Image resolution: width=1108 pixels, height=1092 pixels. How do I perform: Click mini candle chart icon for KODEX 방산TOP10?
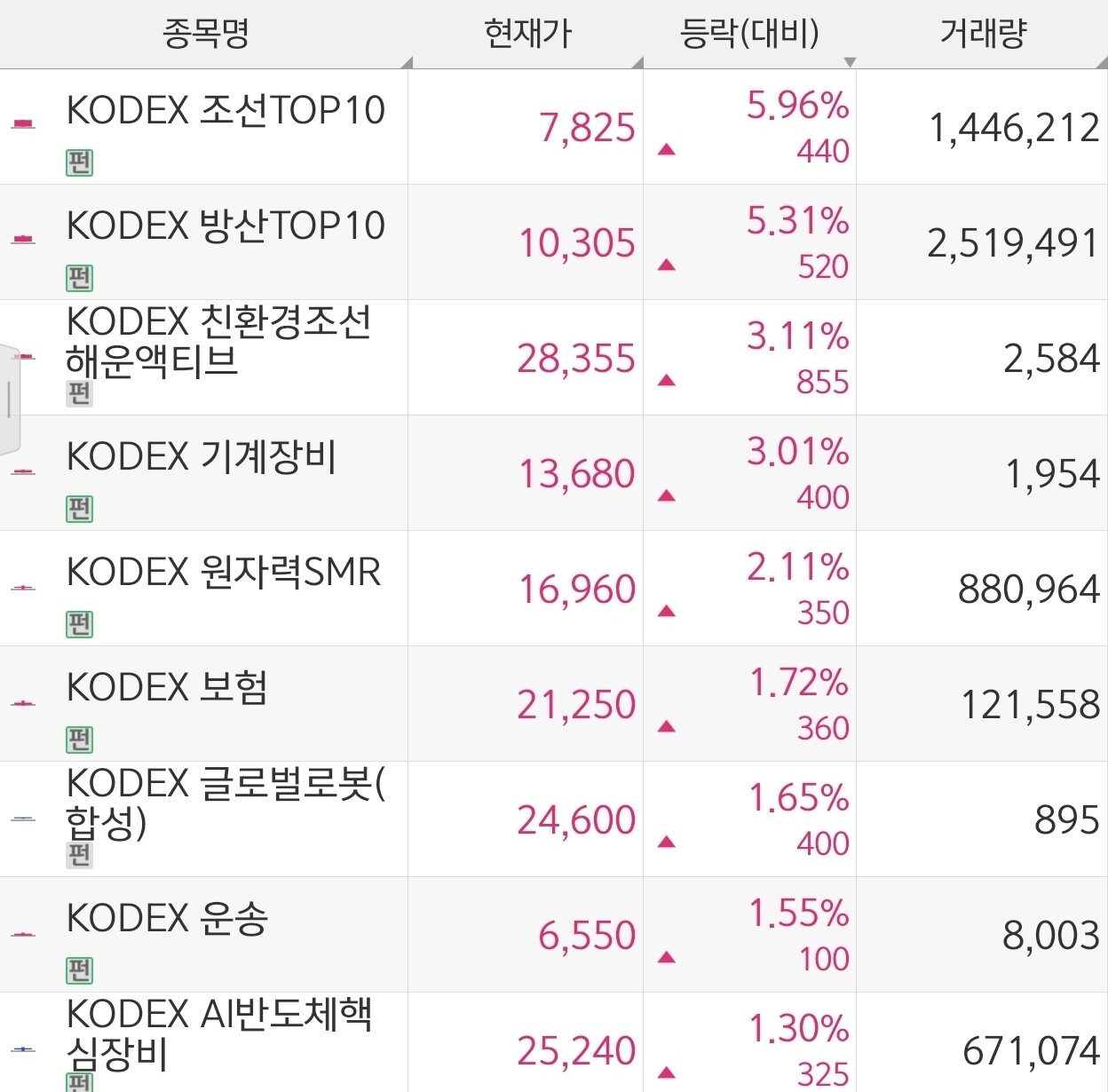23,239
